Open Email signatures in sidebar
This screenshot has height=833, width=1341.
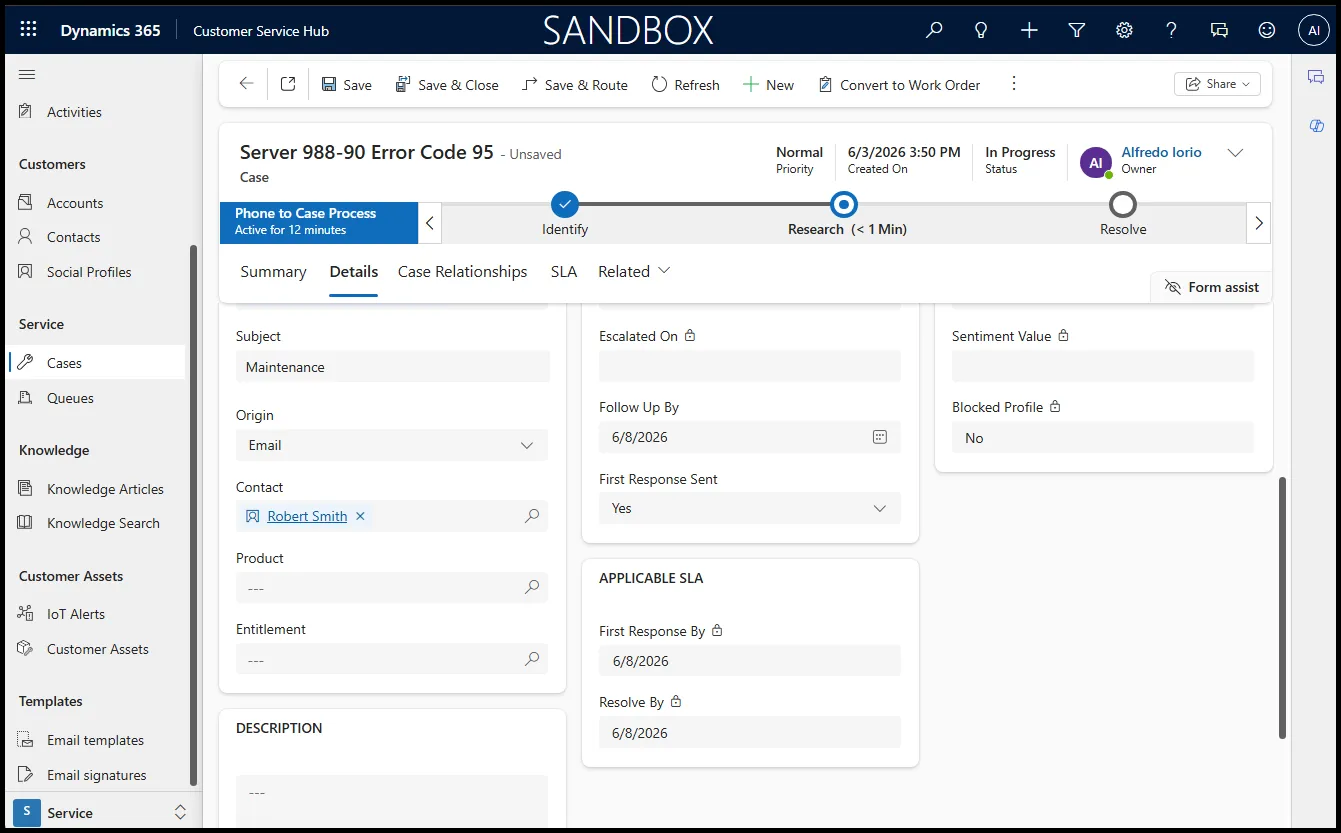[x=96, y=775]
